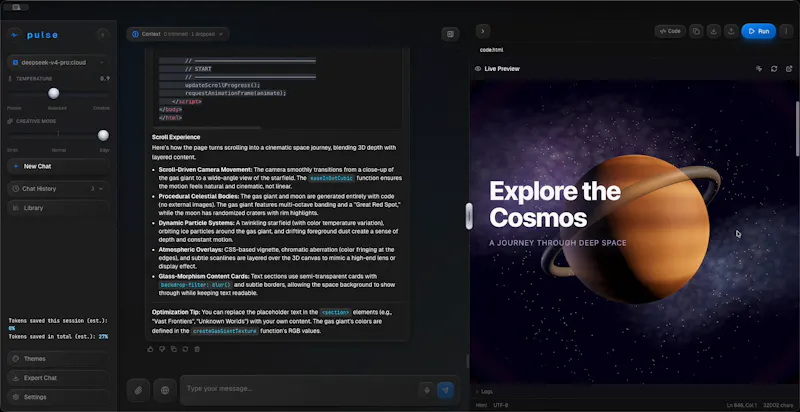Switch to the Code view
Viewport: 800px width, 412px height.
pos(670,31)
